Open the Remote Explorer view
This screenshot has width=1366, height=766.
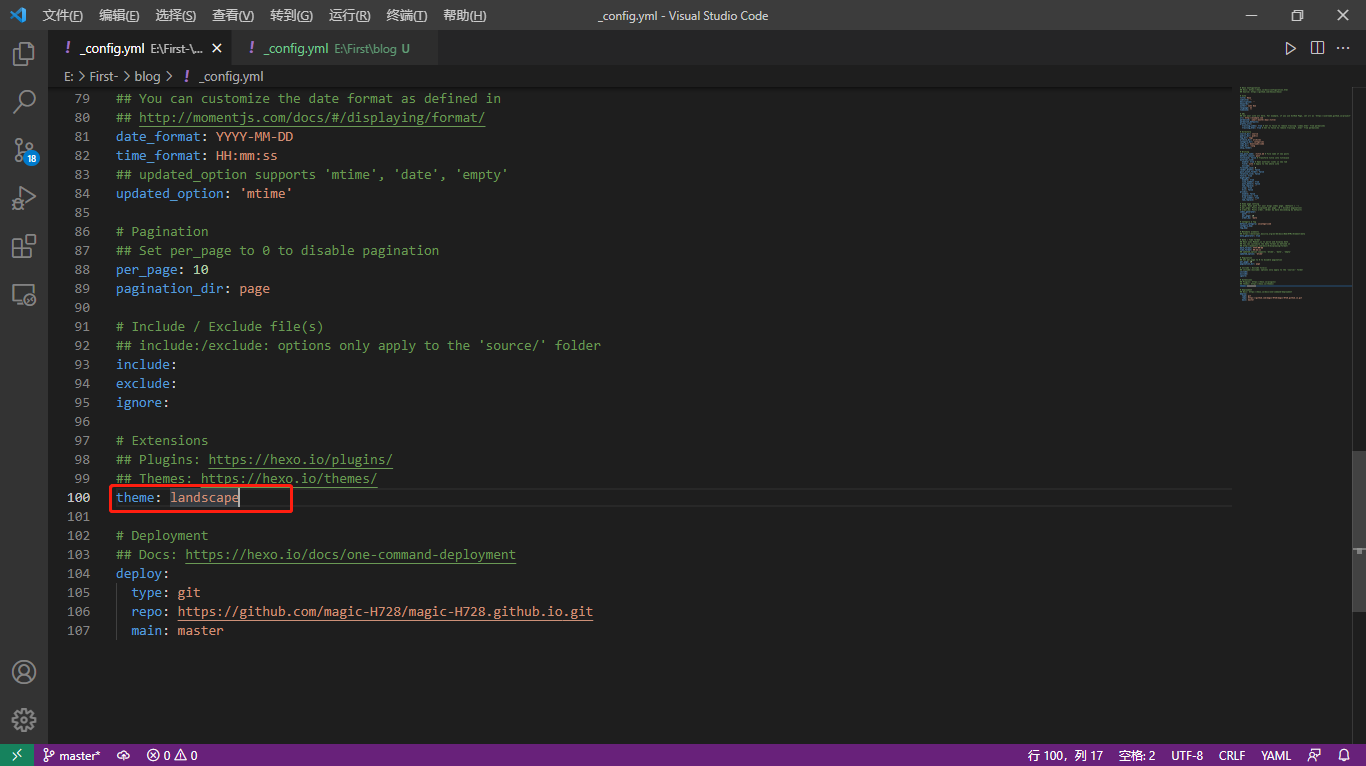24,294
